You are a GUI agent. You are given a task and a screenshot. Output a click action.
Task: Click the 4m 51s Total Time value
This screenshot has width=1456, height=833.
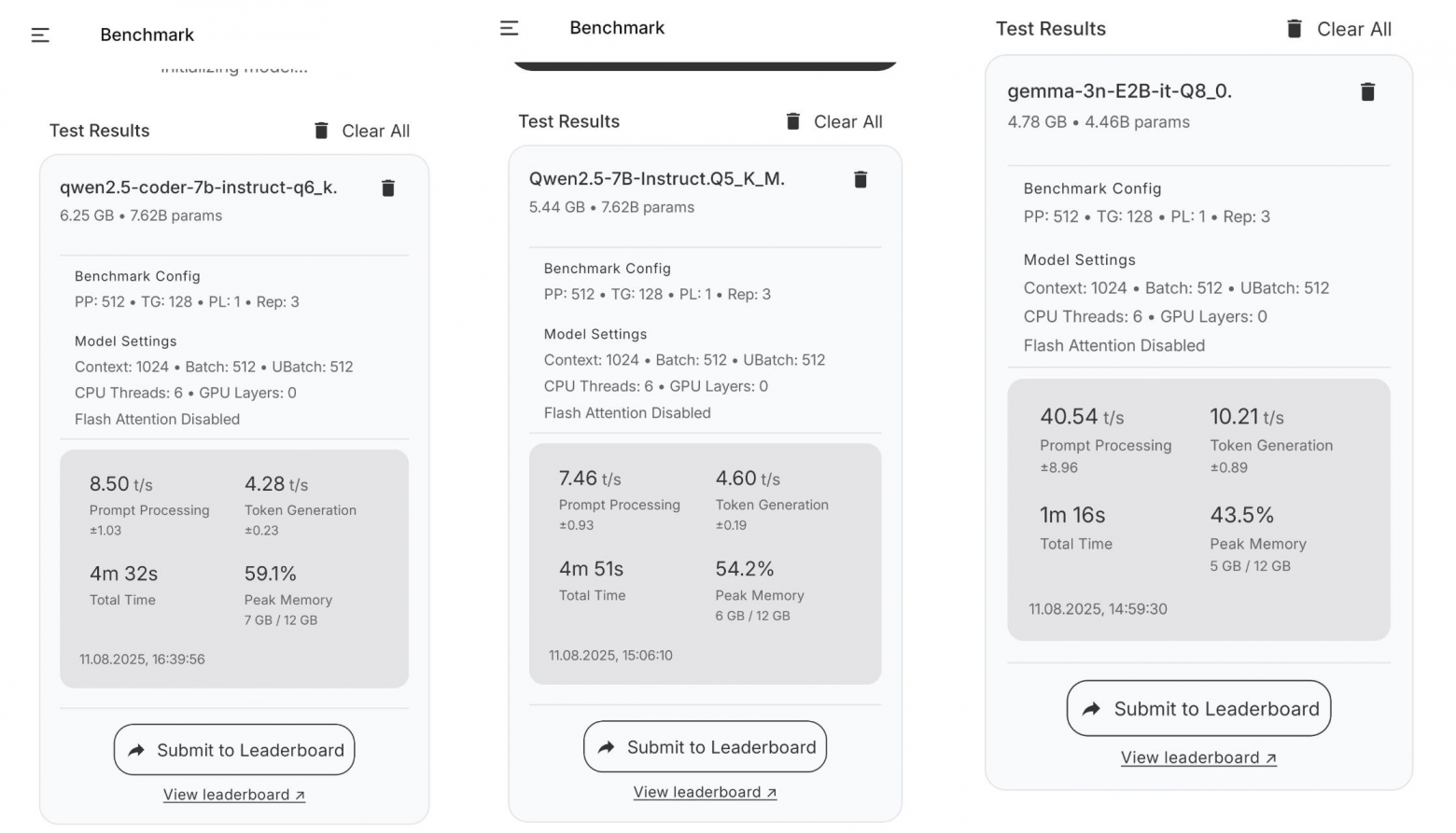pos(591,569)
